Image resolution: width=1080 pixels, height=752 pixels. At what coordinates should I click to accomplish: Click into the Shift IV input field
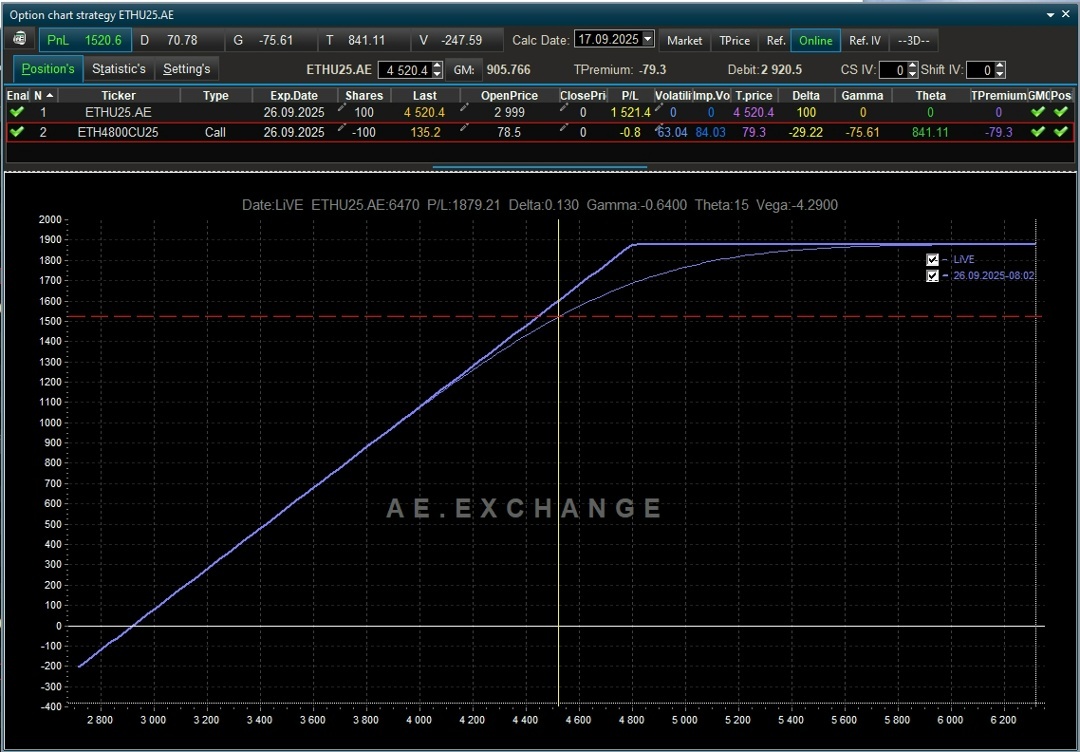coord(981,70)
